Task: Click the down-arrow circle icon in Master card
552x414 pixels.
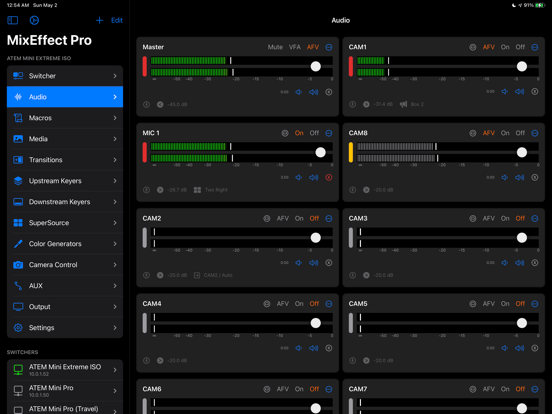Action: coord(146,105)
